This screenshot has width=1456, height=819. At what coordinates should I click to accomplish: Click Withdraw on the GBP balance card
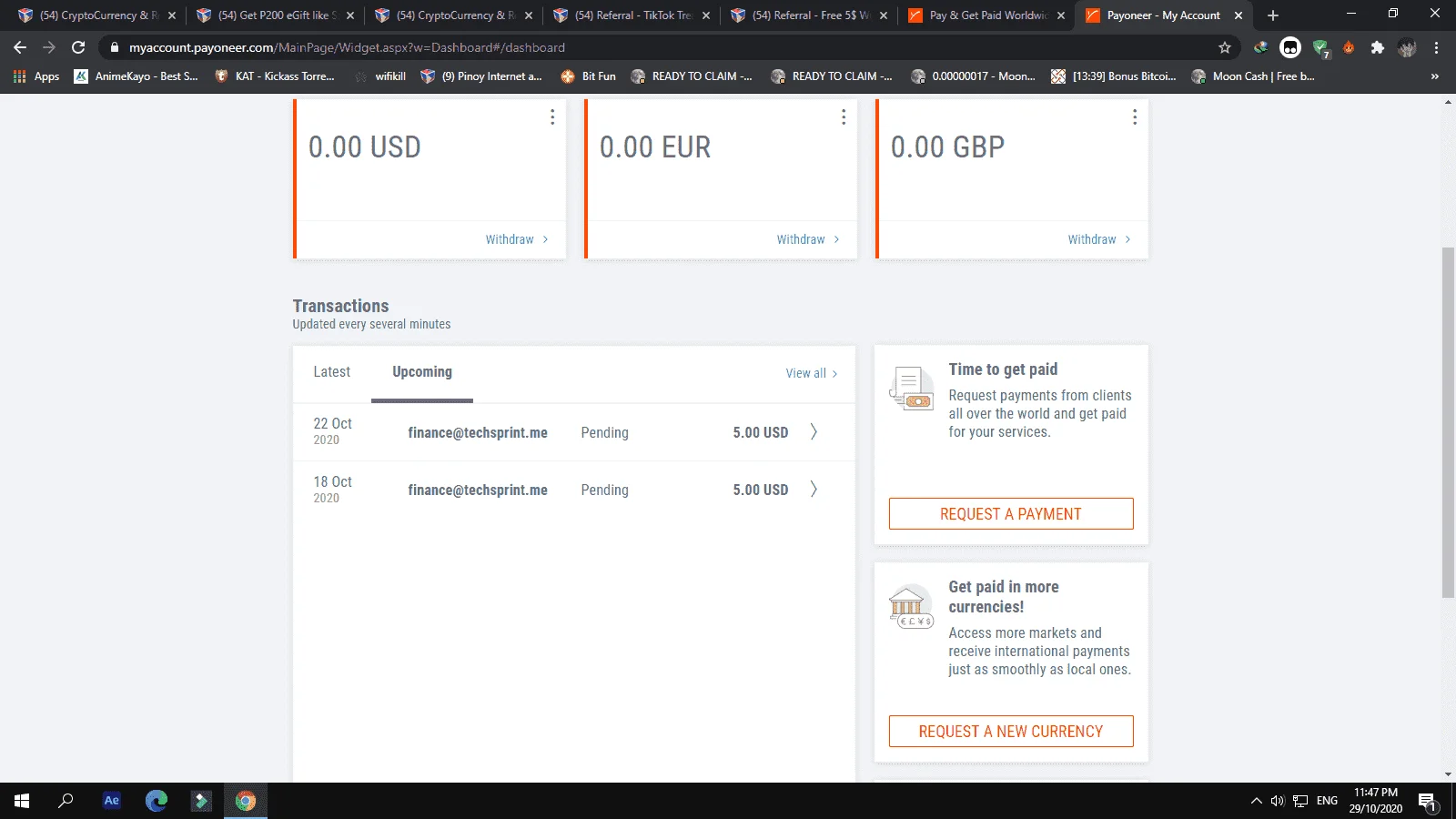pyautogui.click(x=1099, y=239)
